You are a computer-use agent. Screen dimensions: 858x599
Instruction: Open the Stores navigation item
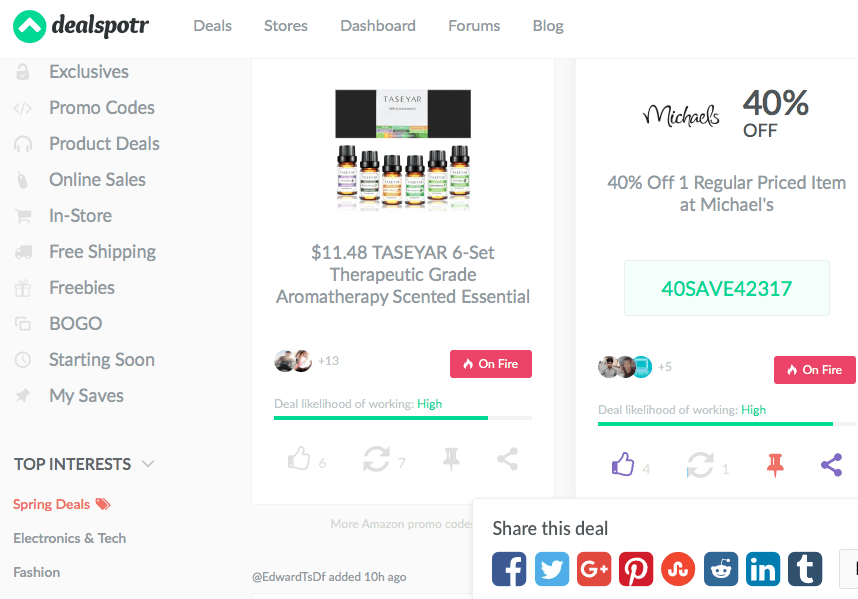tap(286, 26)
